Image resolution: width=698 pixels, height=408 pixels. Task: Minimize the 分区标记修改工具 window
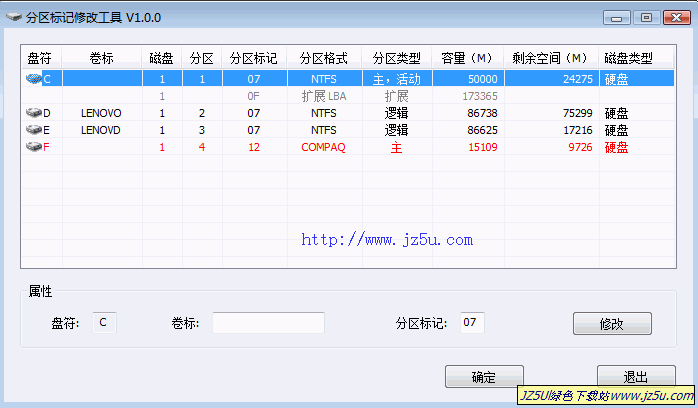coord(617,18)
